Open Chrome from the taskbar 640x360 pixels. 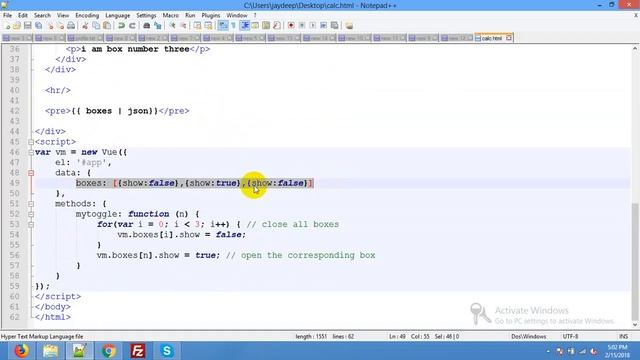point(109,351)
